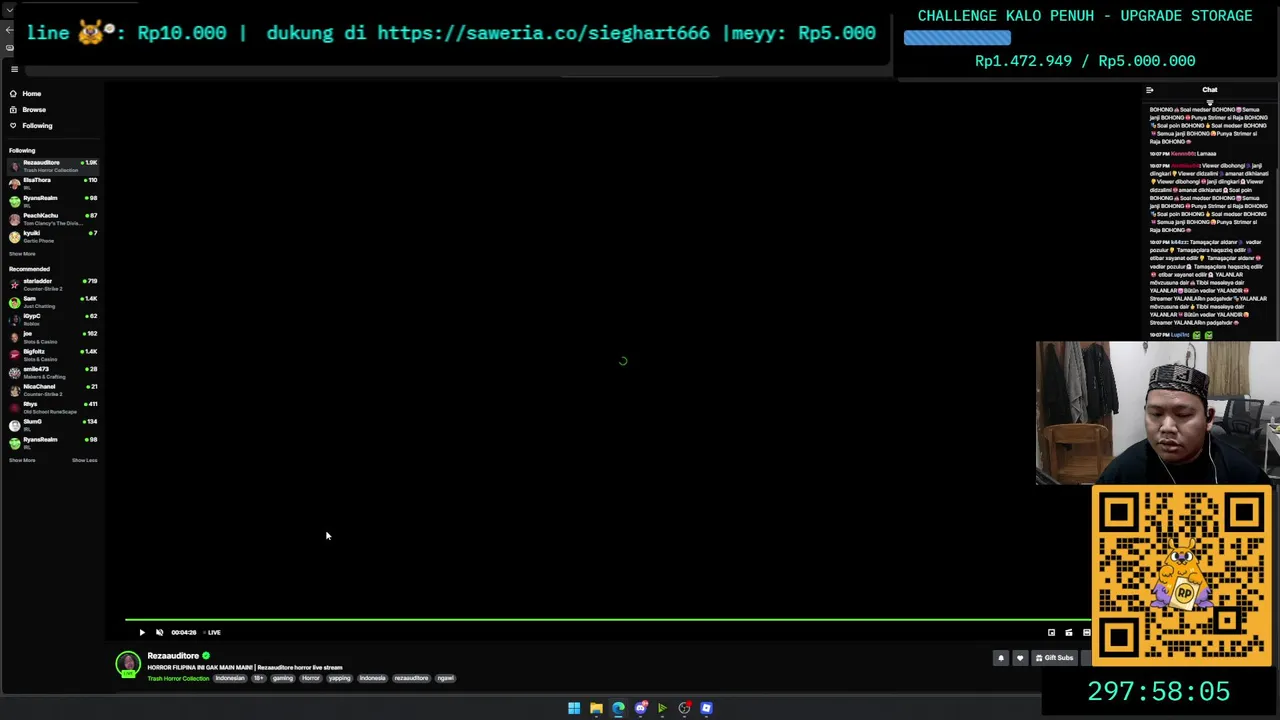
Task: Click the Browse icon in sidebar
Action: [x=13, y=109]
